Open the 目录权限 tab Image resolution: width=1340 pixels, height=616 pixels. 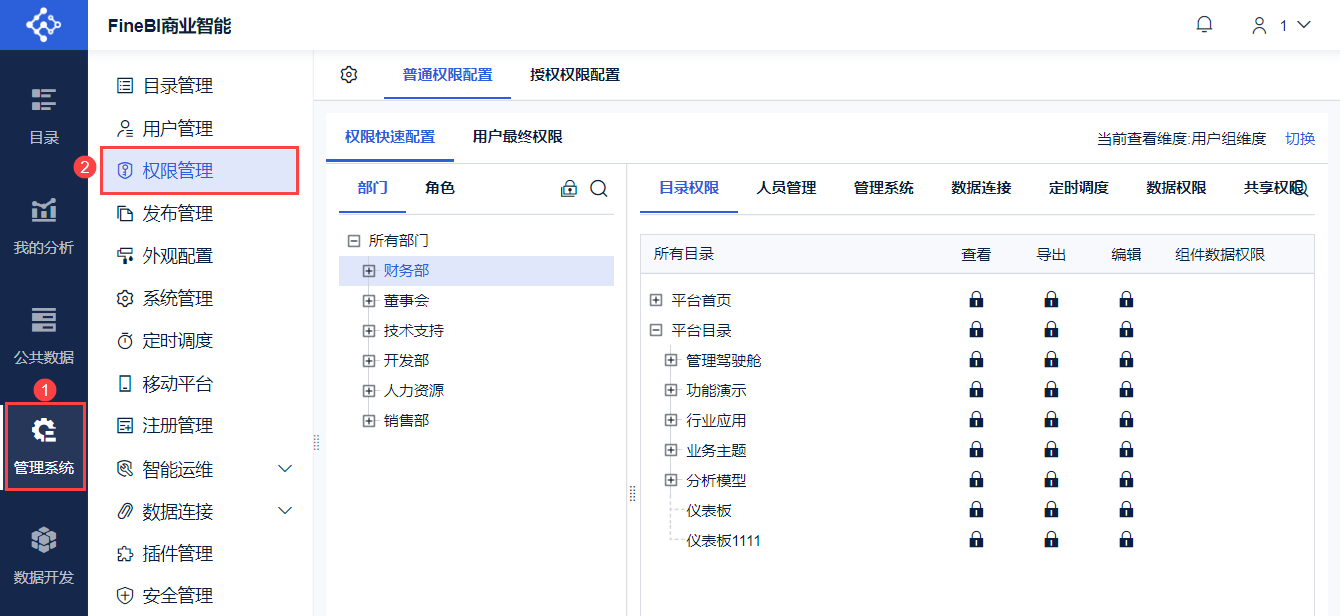(689, 188)
